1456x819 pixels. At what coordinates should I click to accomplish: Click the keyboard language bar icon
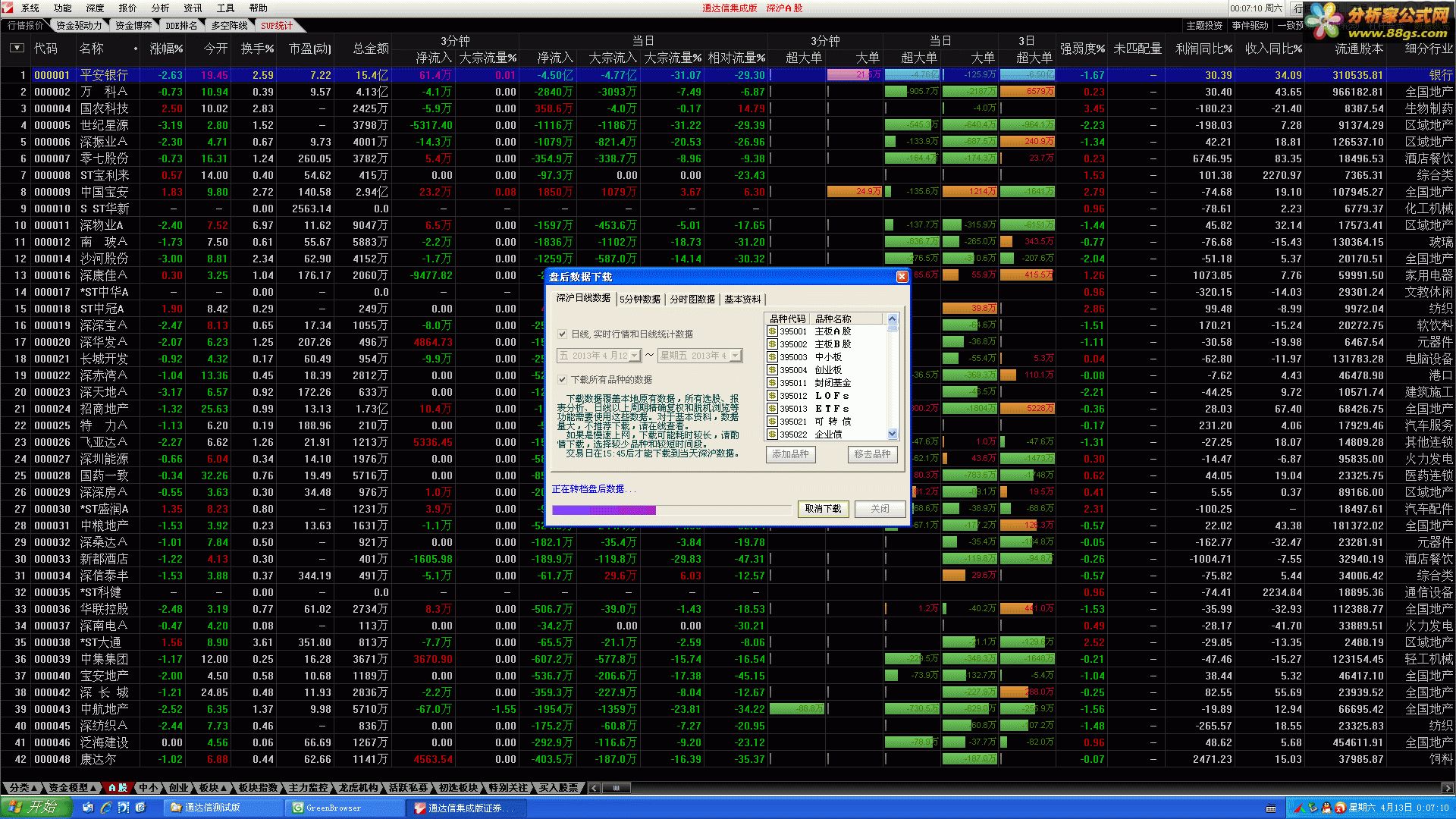tap(1271, 808)
